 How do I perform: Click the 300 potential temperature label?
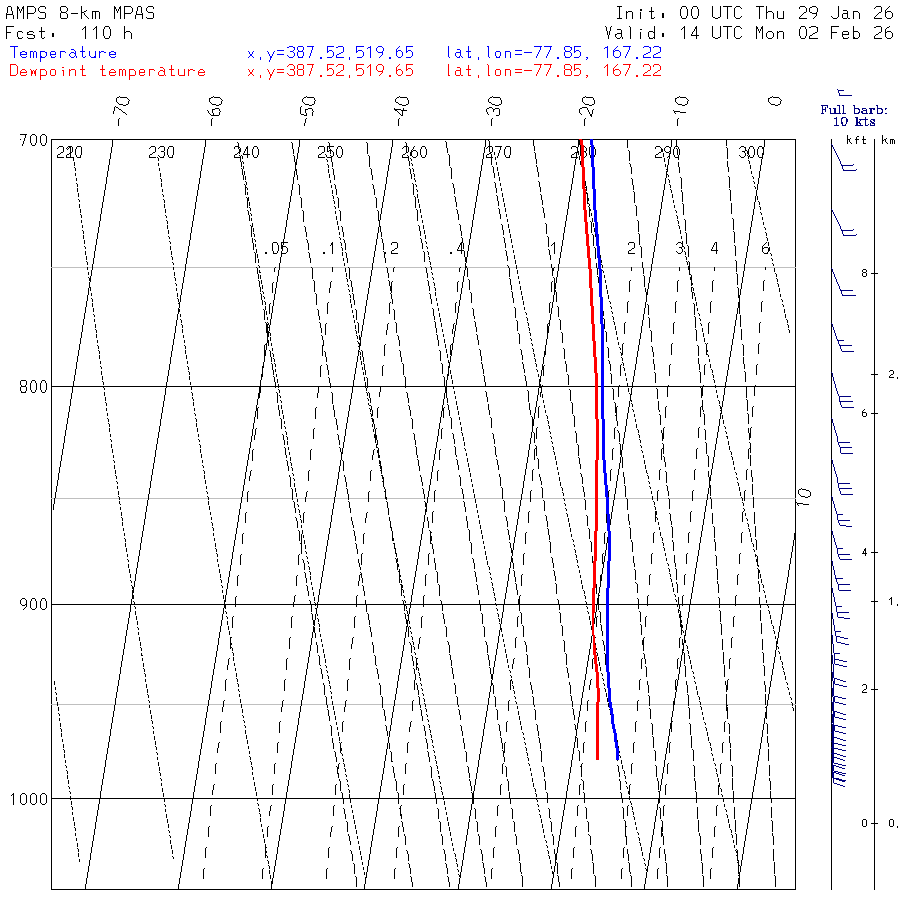[751, 152]
